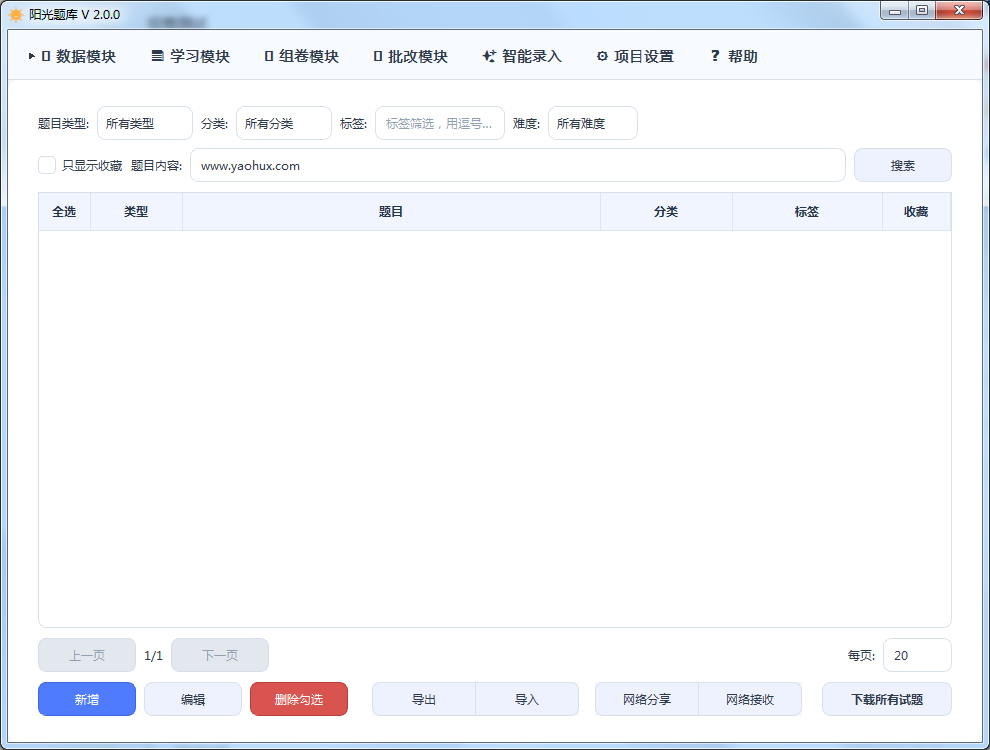Click the red 删除勾选 button
The image size is (990, 750).
299,699
